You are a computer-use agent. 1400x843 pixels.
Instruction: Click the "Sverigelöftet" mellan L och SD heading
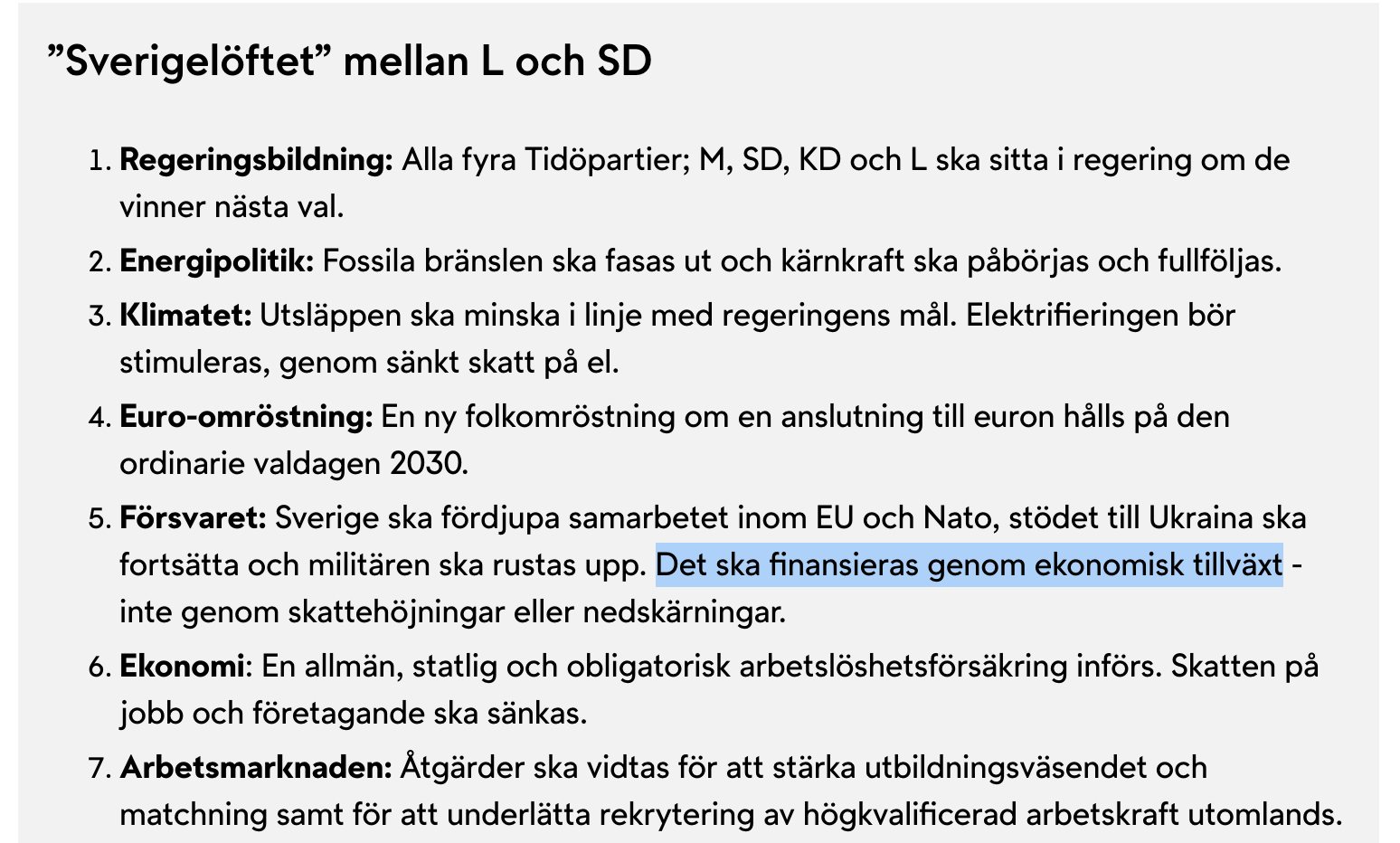(348, 62)
